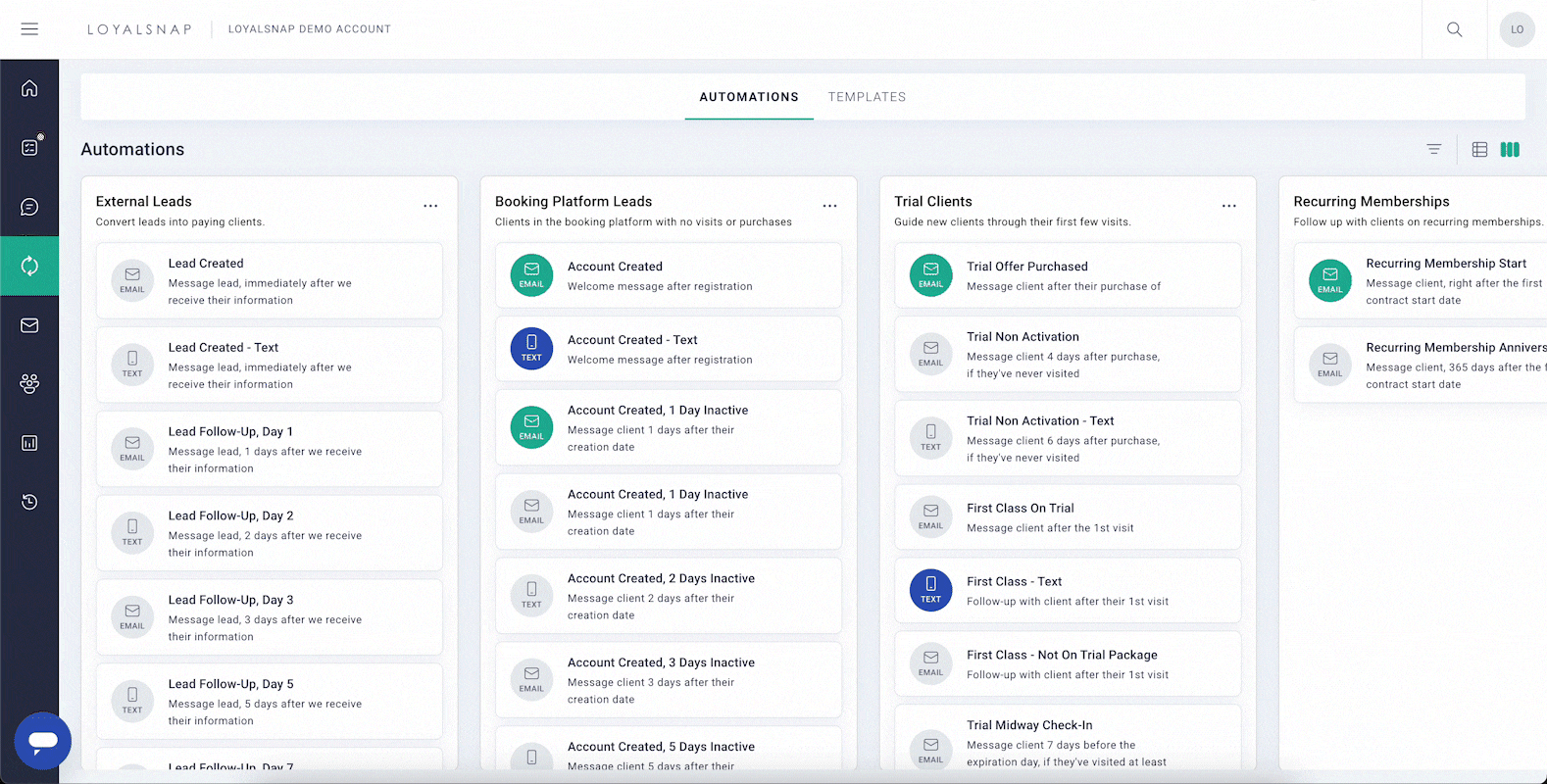This screenshot has height=784, width=1547.
Task: Open the chat messages sidebar icon
Action: point(29,207)
